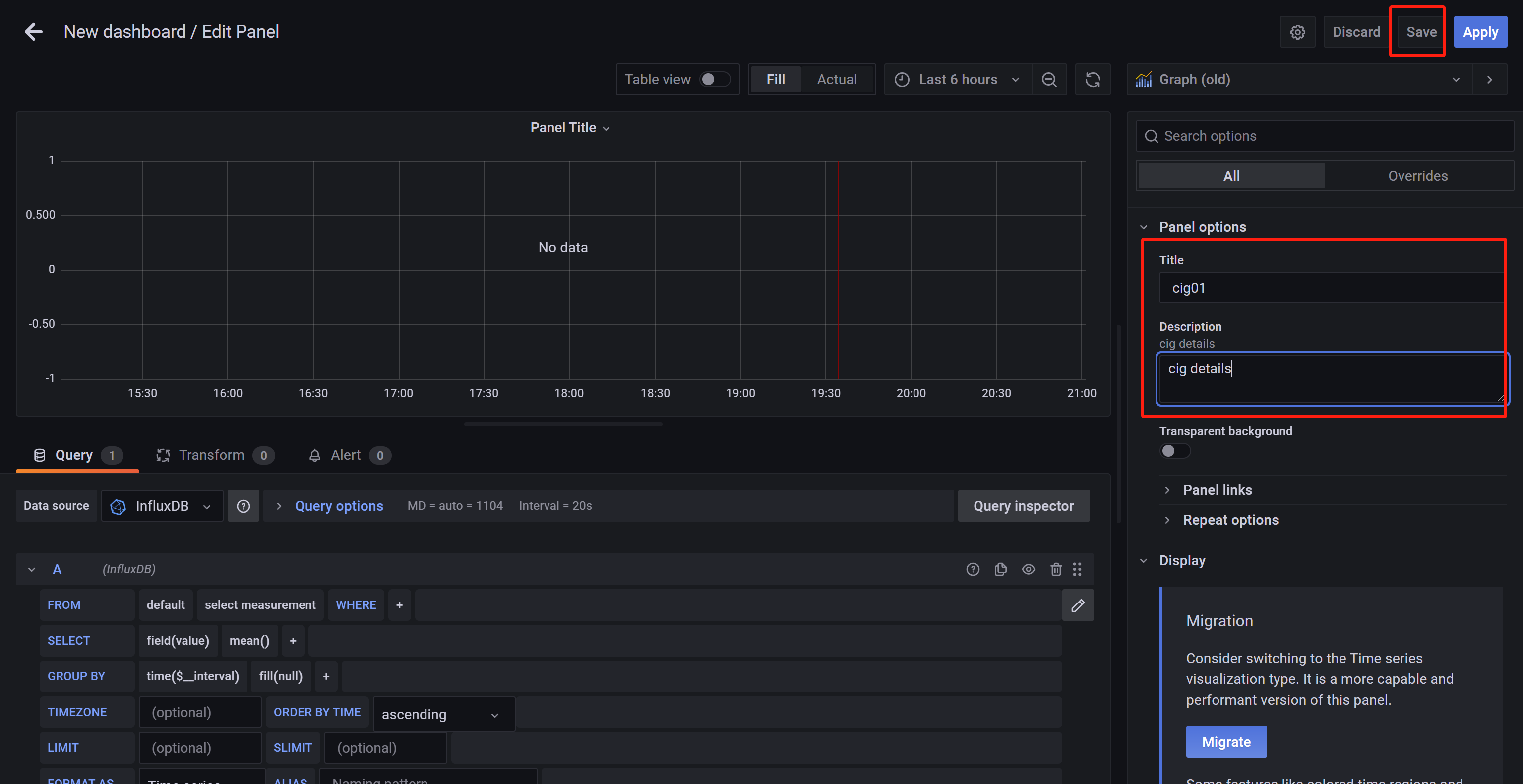Open data source help question icon
The width and height of the screenshot is (1523, 784).
[243, 505]
